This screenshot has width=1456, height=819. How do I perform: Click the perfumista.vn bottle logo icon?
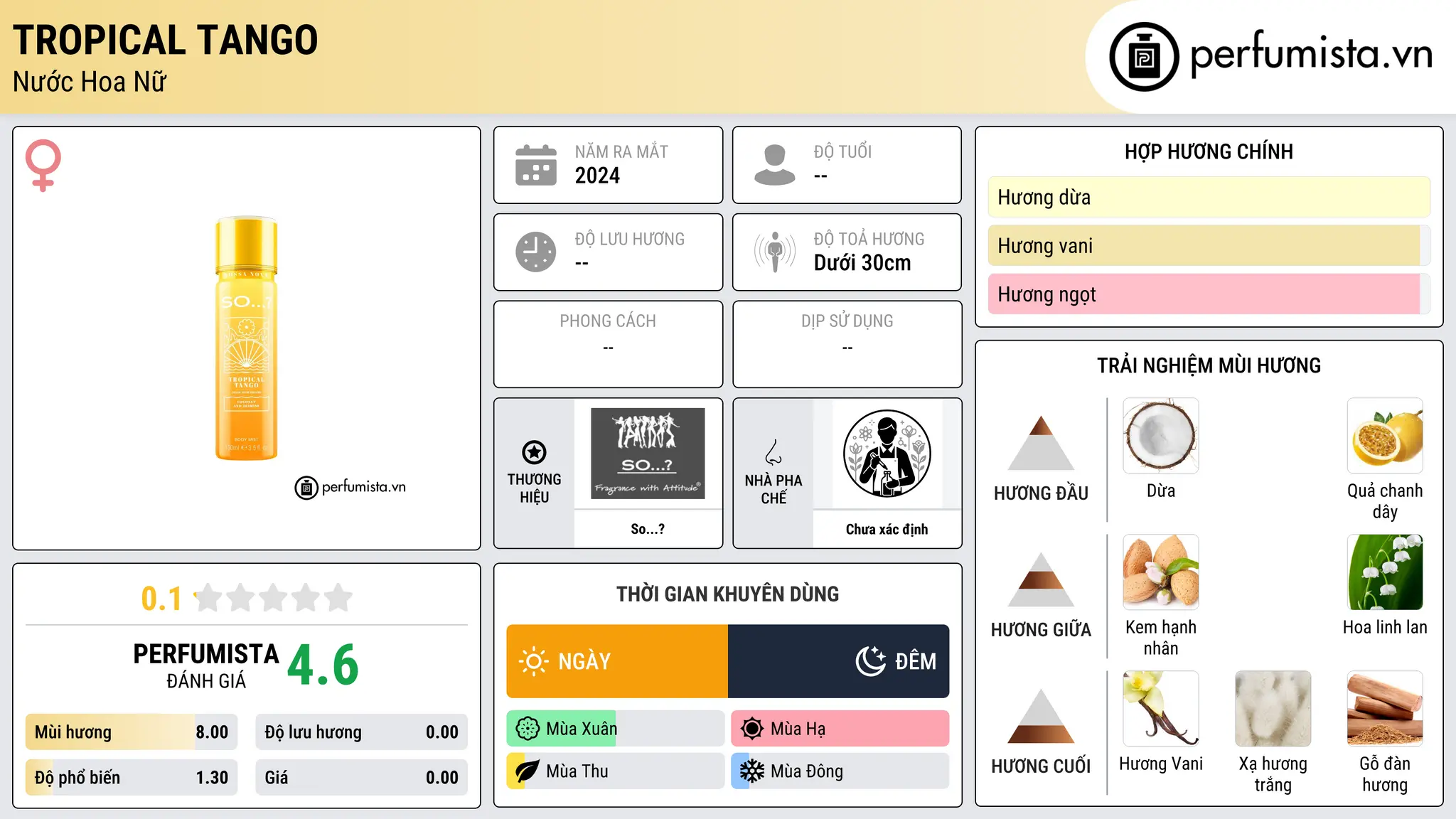(1144, 57)
